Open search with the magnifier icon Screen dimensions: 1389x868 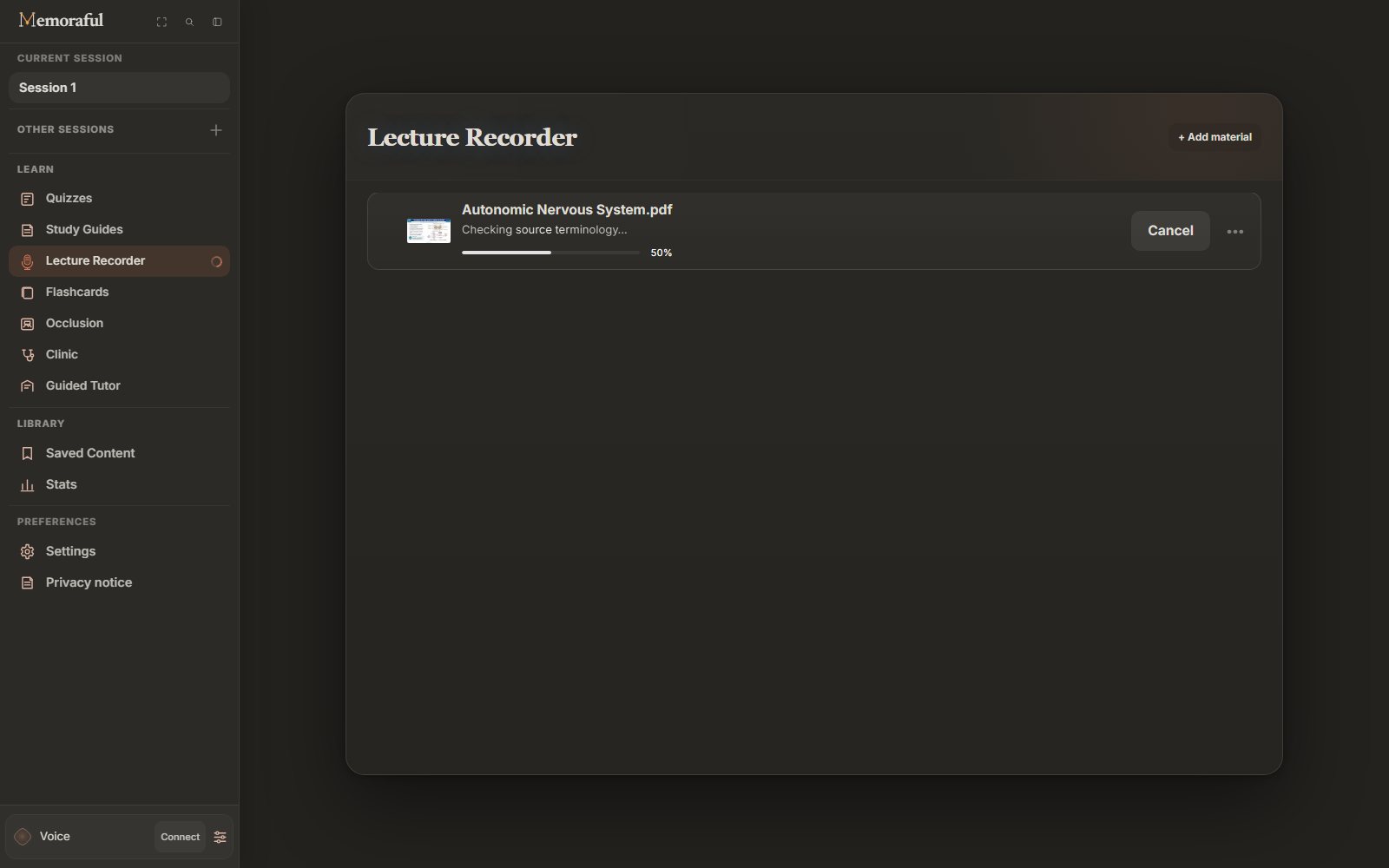pyautogui.click(x=189, y=22)
